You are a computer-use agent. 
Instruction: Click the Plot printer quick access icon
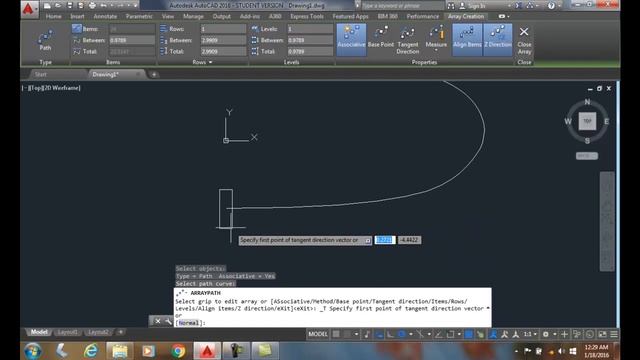(92, 6)
